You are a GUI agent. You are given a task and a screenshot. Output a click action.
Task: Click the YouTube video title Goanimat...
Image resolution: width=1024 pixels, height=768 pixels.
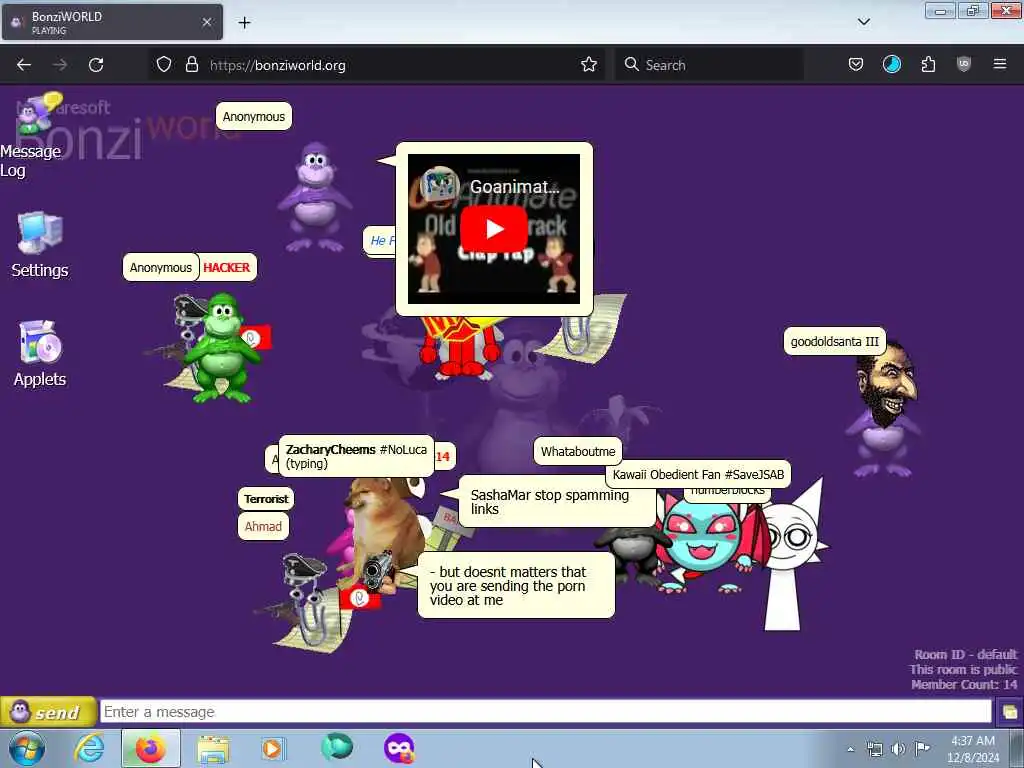click(515, 187)
